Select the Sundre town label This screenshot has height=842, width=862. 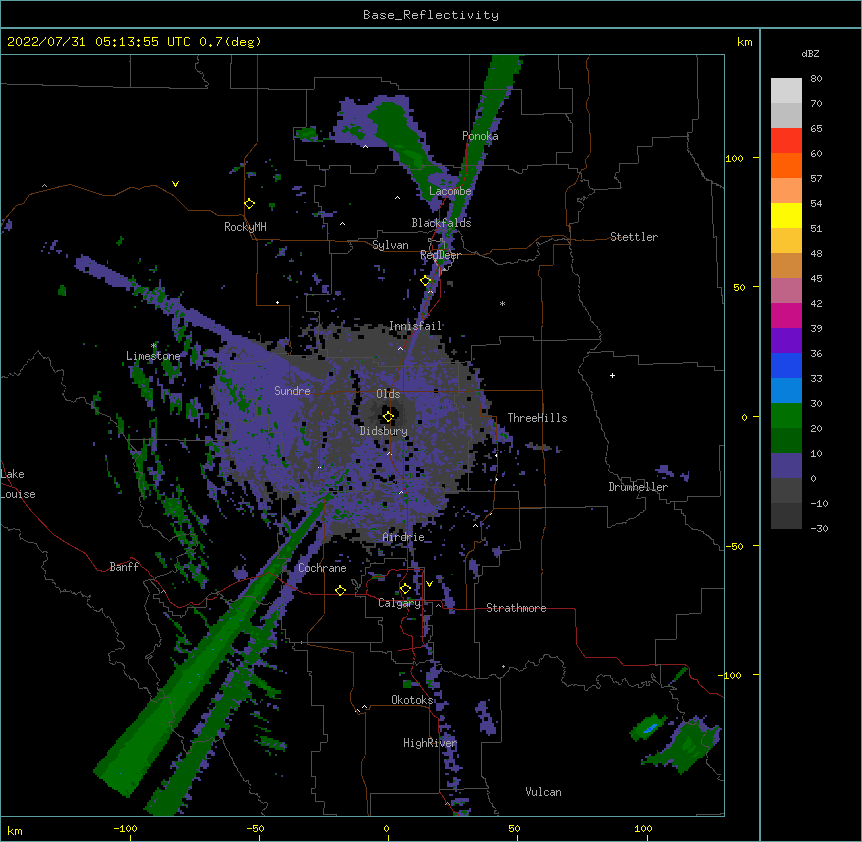[292, 391]
